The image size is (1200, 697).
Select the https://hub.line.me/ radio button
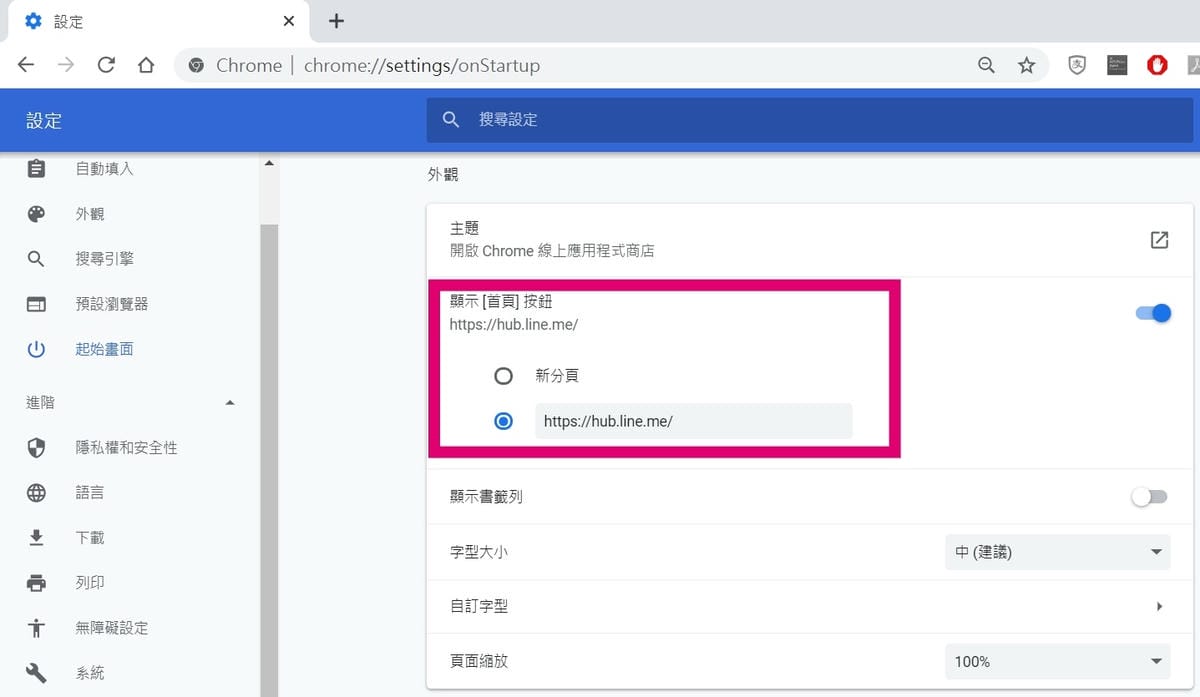point(503,421)
